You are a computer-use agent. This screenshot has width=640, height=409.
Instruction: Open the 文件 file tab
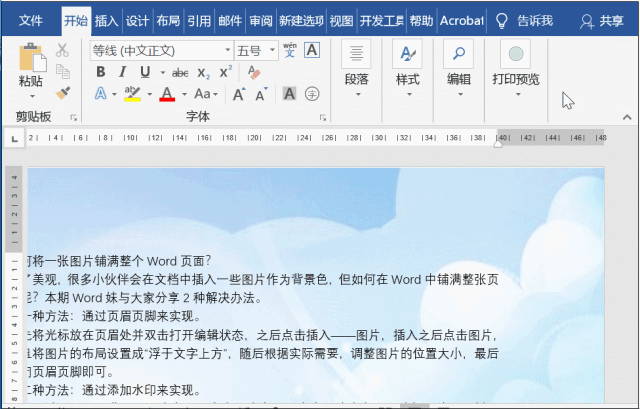tap(31, 20)
